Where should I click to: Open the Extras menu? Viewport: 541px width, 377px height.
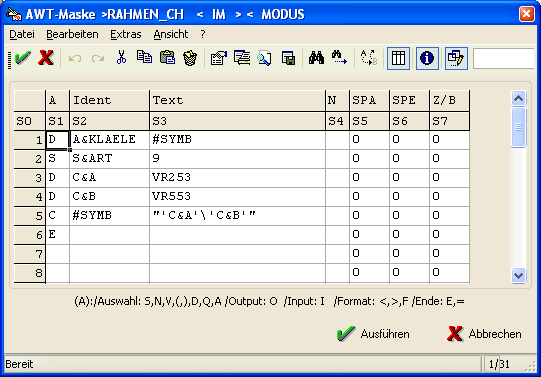pyautogui.click(x=126, y=34)
